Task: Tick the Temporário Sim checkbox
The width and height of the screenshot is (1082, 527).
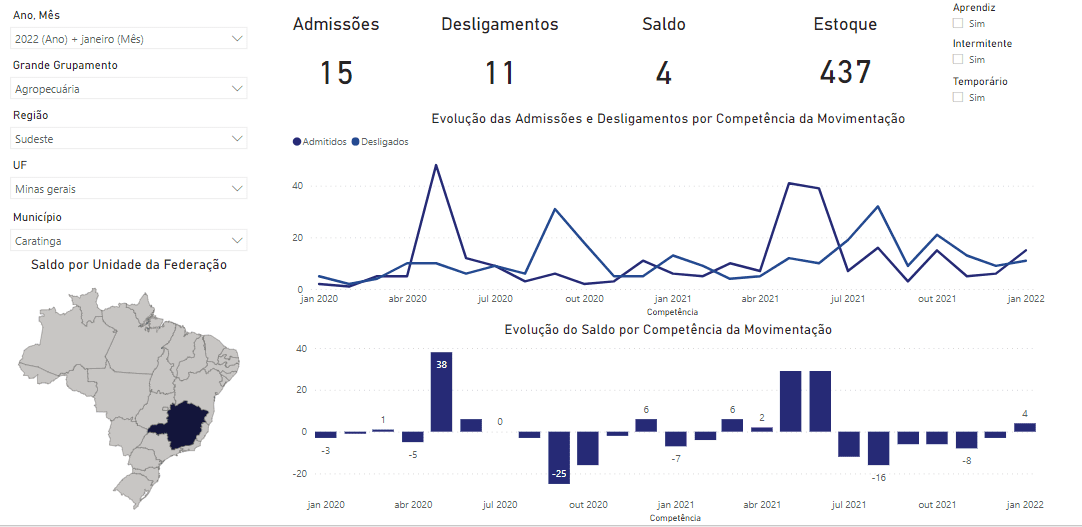Action: 958,97
